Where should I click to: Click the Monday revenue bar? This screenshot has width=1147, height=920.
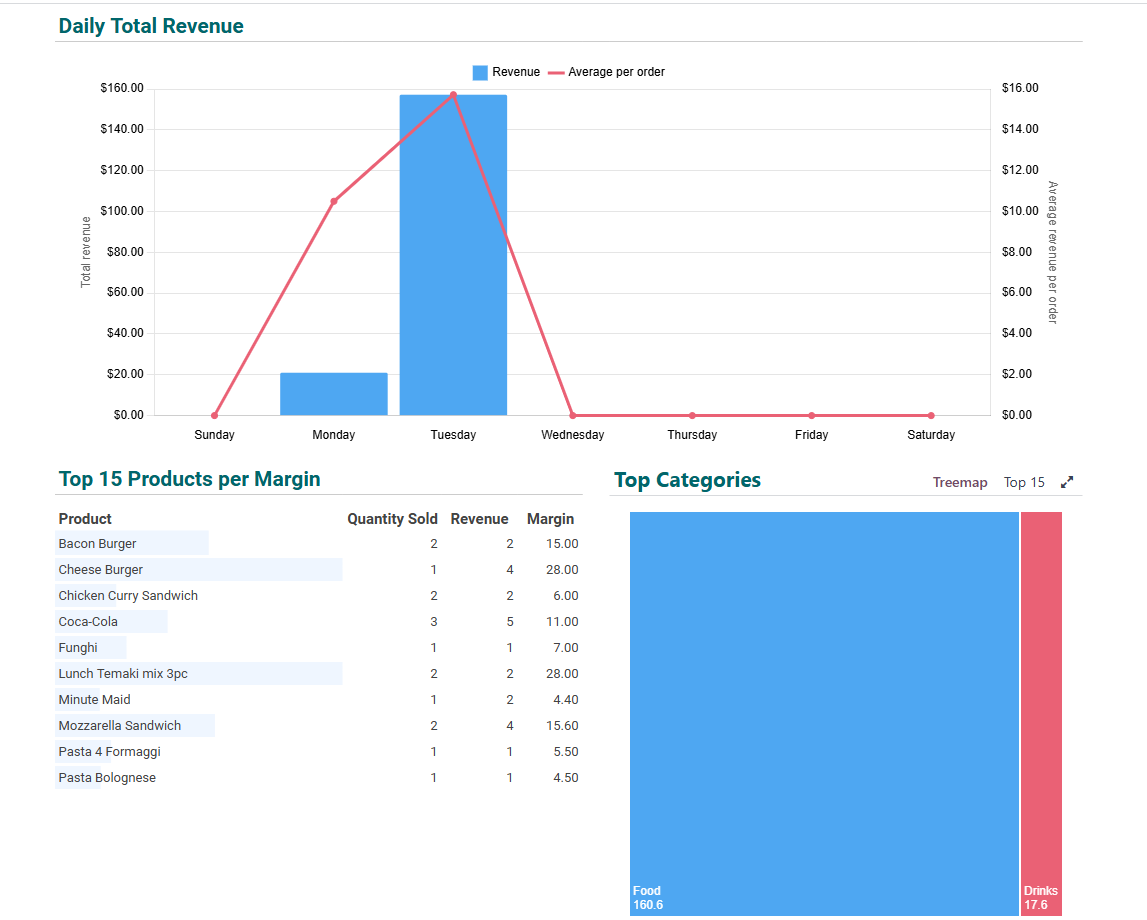(333, 394)
